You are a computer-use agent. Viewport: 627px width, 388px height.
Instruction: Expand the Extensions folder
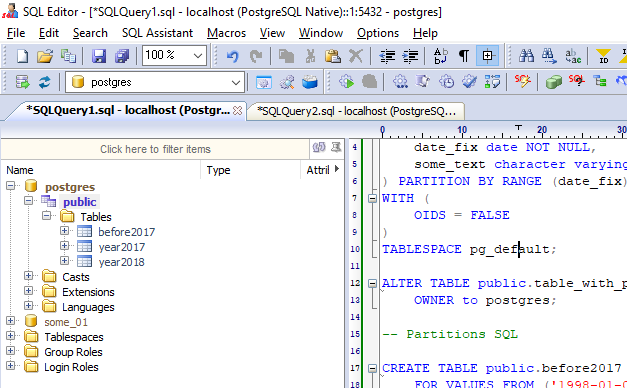click(28, 291)
